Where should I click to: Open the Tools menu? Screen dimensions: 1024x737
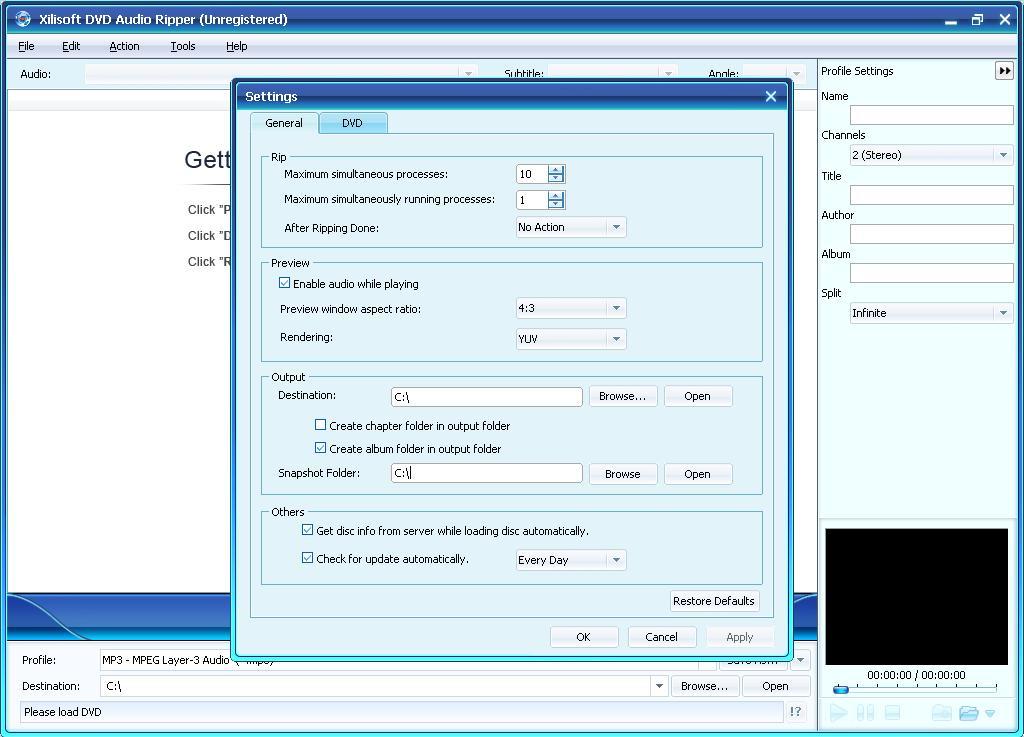tap(182, 46)
